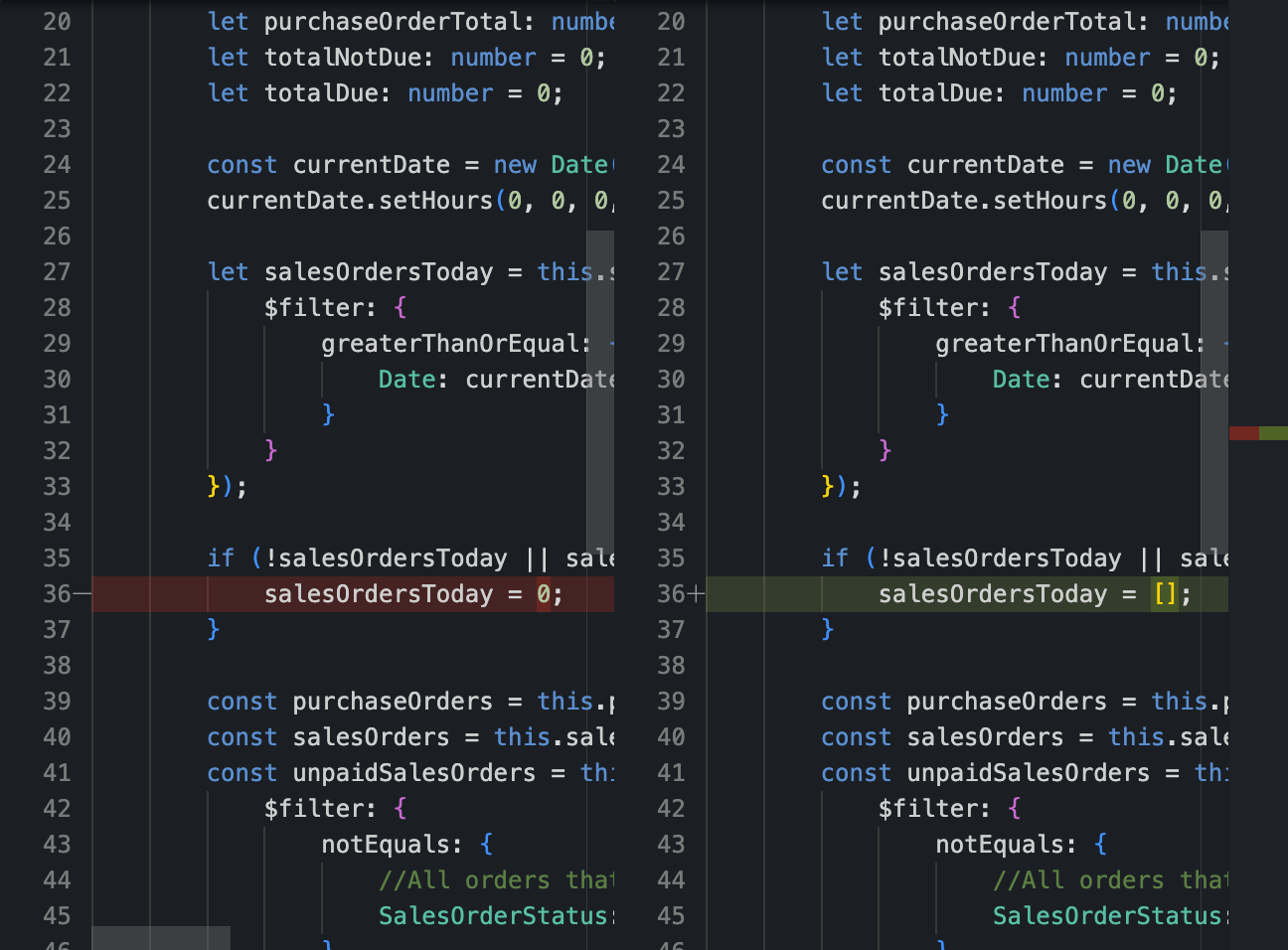Click 'number' type on left pane line 22

click(x=450, y=93)
